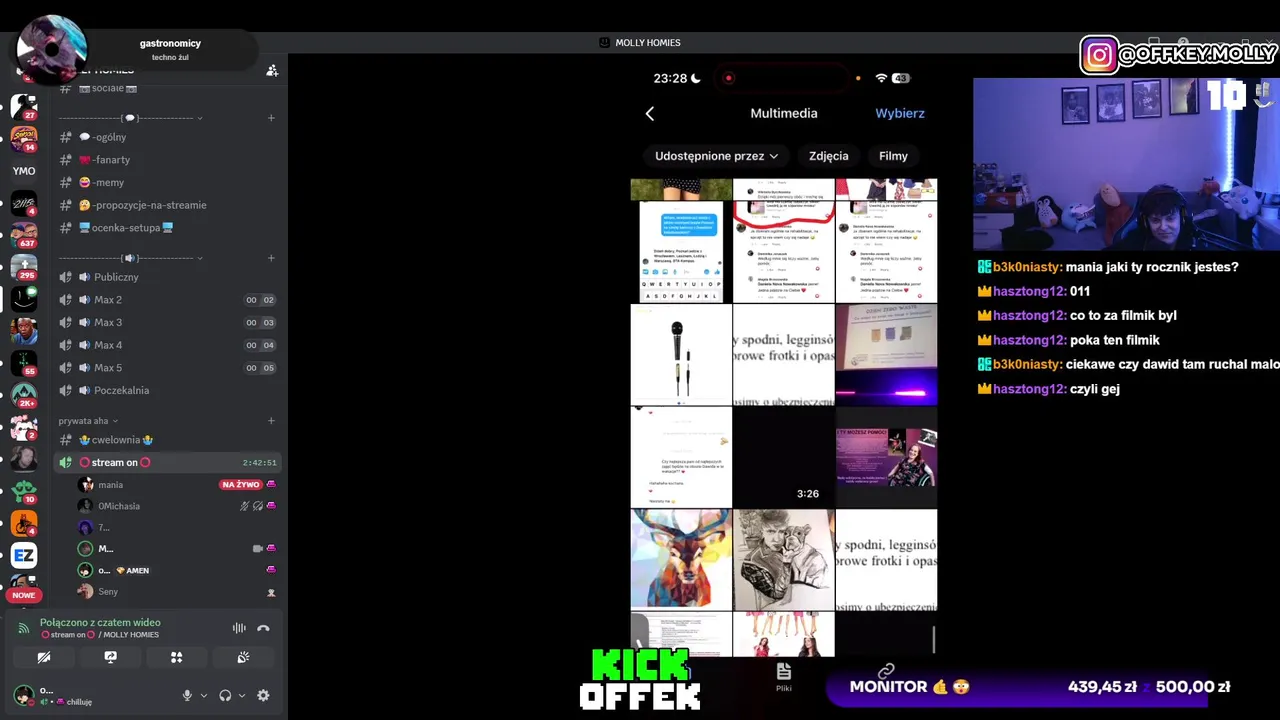Start screen share from voice panel
Screen dimensions: 1280x720
pos(110,657)
